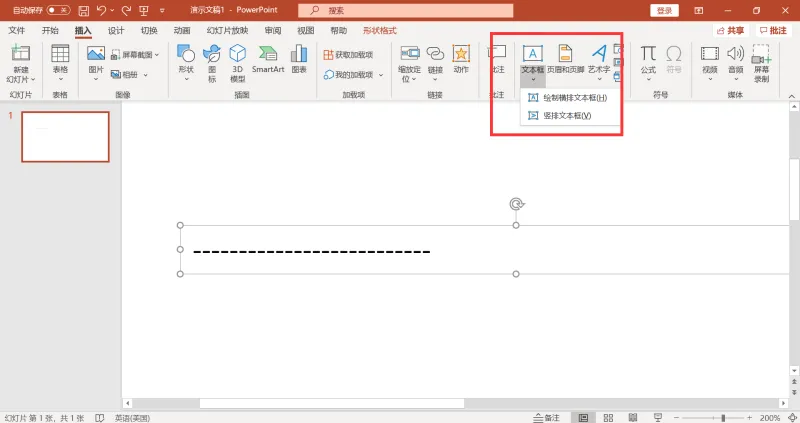Click the 图片 Pictures icon
This screenshot has width=800, height=423.
point(96,53)
